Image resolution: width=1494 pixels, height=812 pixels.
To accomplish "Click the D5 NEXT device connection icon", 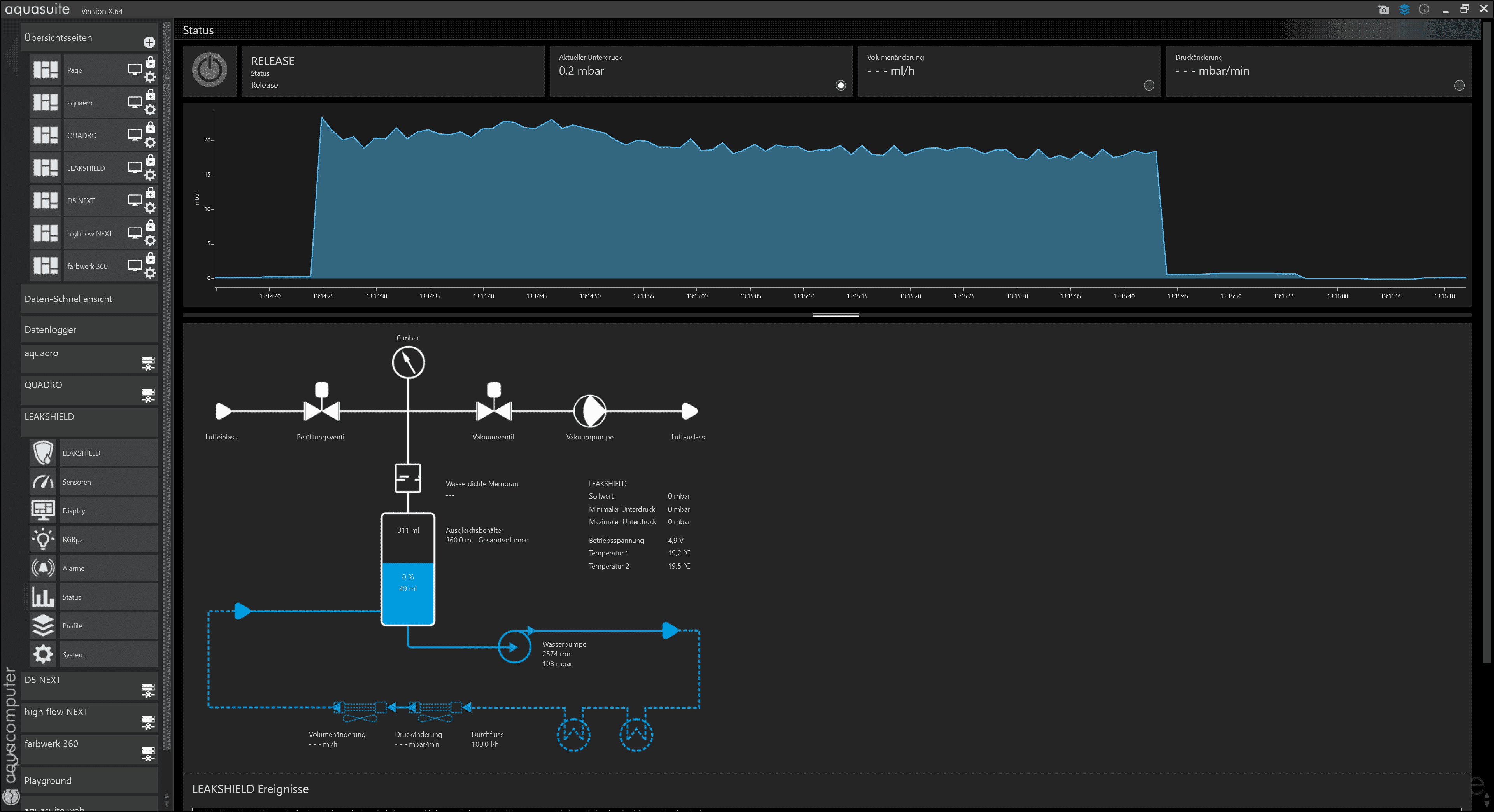I will coord(149,691).
